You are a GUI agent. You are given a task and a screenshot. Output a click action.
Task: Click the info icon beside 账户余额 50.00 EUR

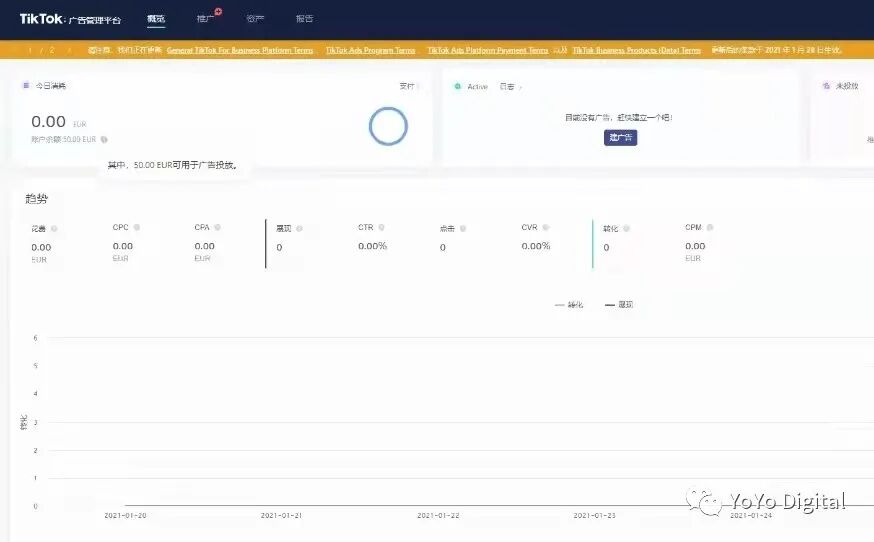click(104, 139)
